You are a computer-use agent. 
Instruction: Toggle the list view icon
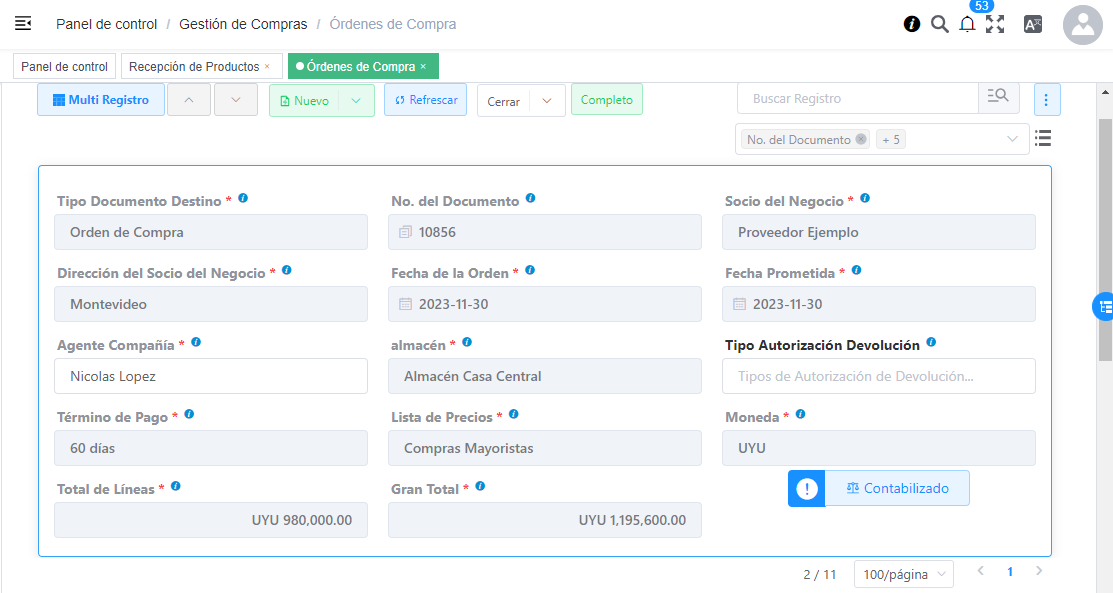(1043, 139)
